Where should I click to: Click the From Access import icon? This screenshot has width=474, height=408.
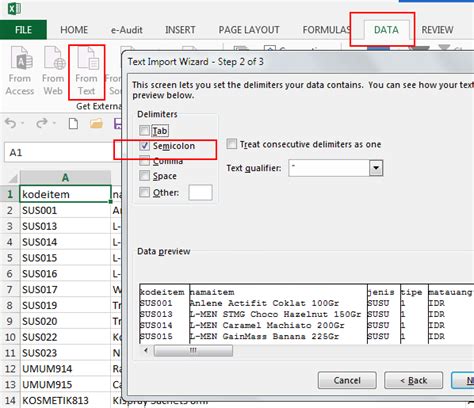coord(21,58)
